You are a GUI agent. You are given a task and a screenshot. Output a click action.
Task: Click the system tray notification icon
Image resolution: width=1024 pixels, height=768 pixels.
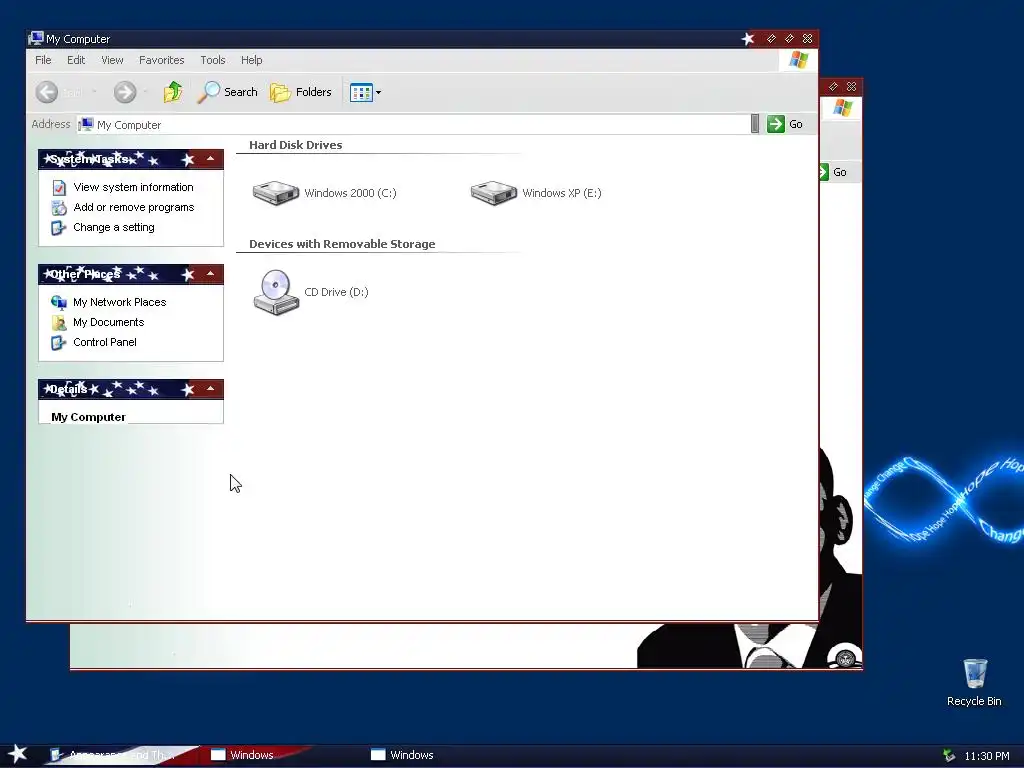[x=948, y=756]
